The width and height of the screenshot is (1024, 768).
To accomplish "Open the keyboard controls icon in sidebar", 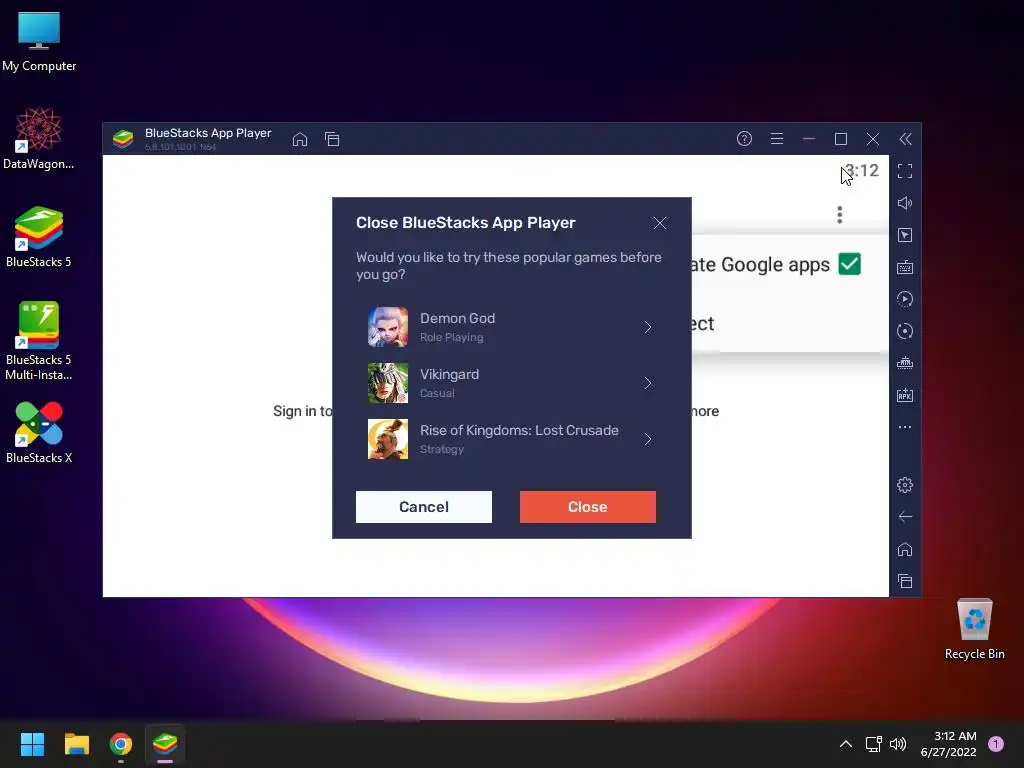I will [905, 267].
